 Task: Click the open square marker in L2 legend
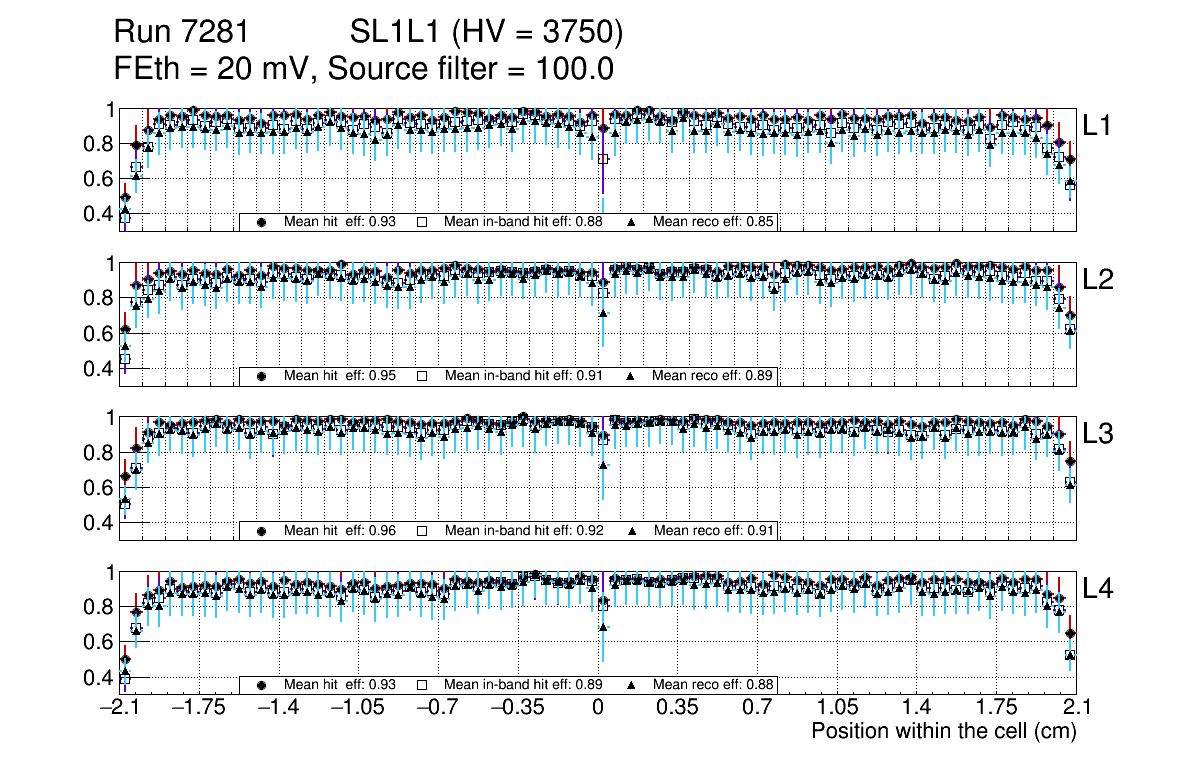point(422,376)
